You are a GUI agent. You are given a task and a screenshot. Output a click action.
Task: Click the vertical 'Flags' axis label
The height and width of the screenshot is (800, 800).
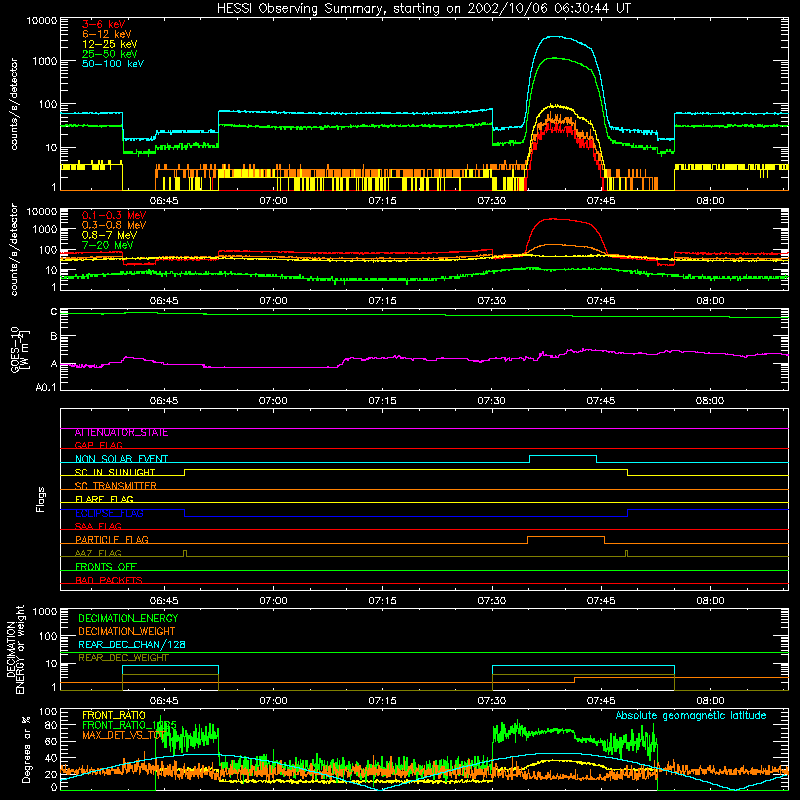coord(41,499)
